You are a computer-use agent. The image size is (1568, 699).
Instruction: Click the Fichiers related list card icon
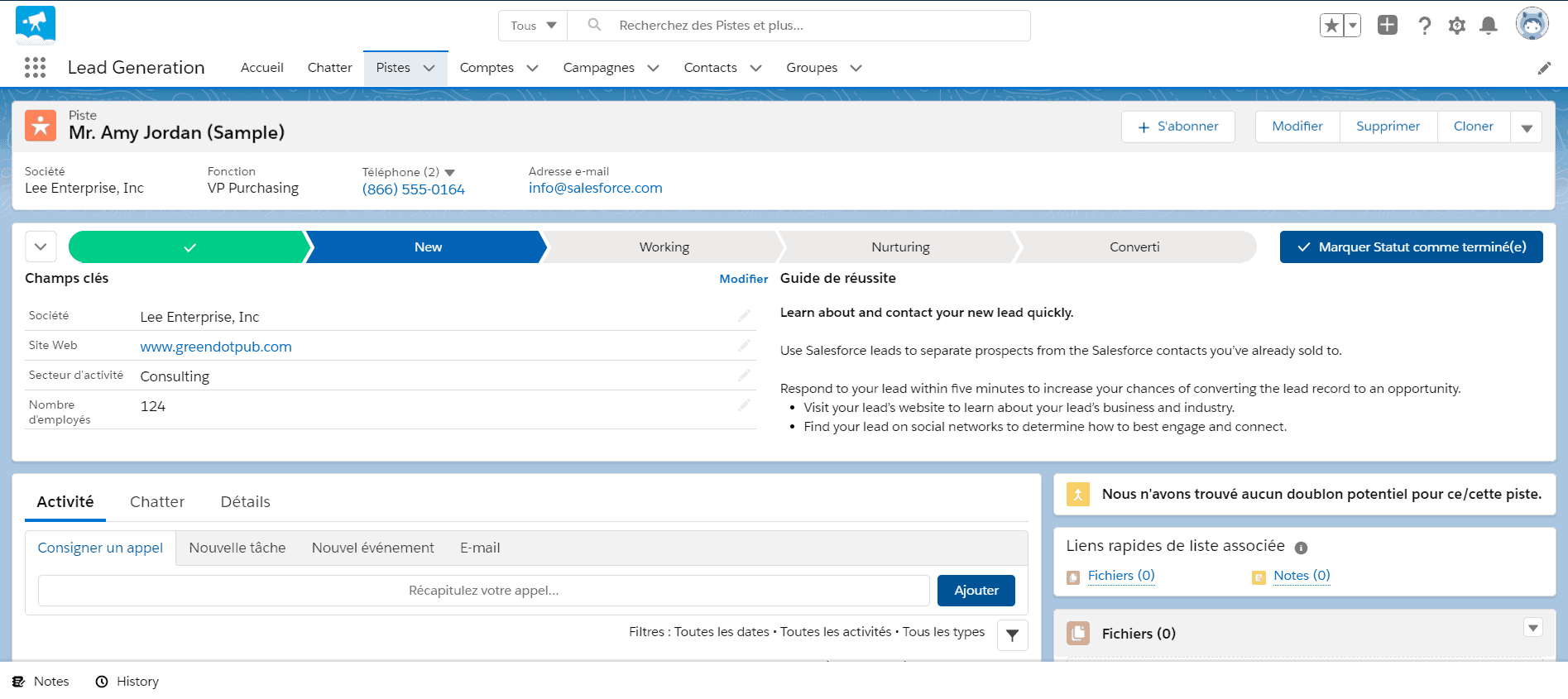1078,634
